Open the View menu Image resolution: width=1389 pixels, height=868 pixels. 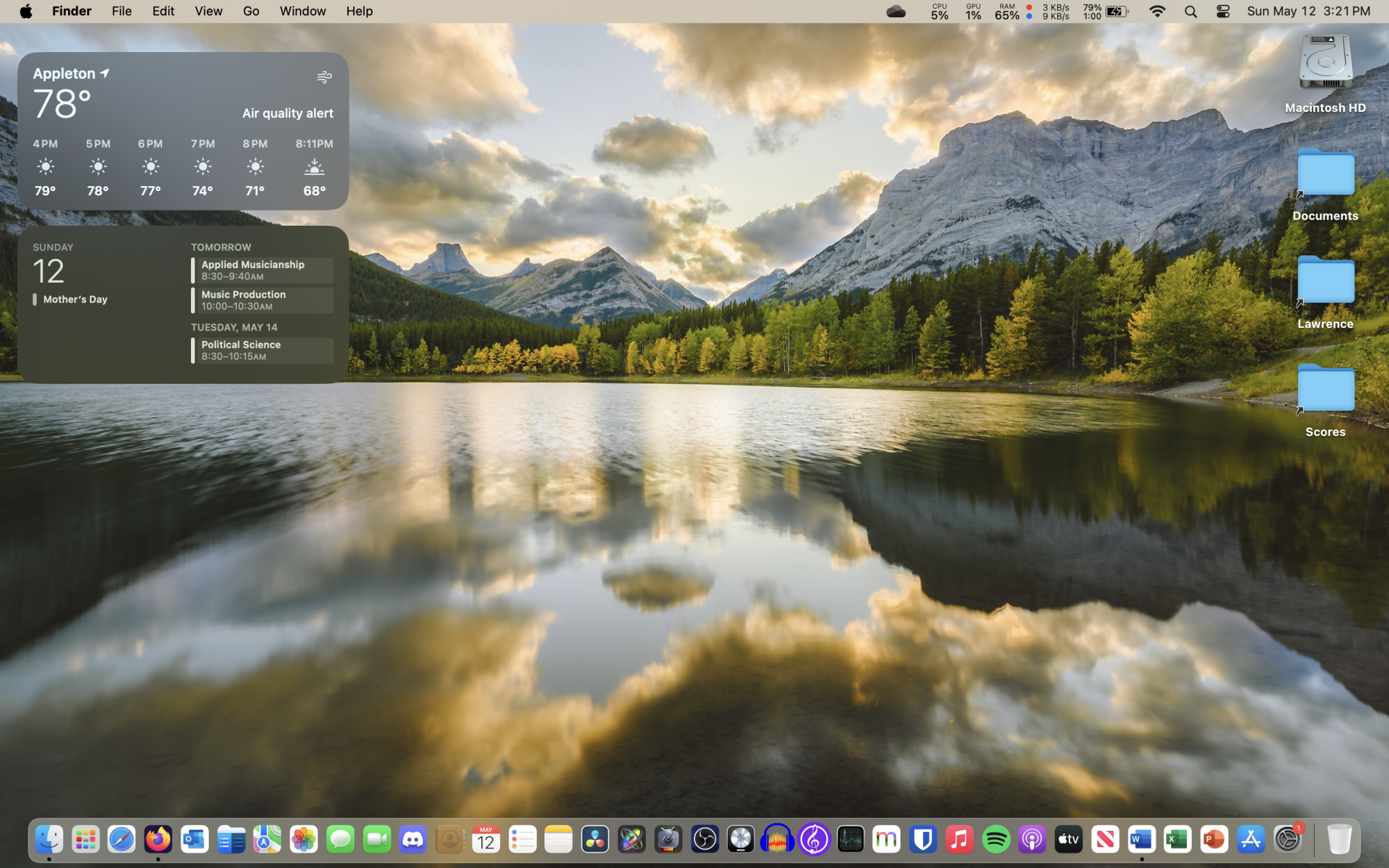point(208,11)
